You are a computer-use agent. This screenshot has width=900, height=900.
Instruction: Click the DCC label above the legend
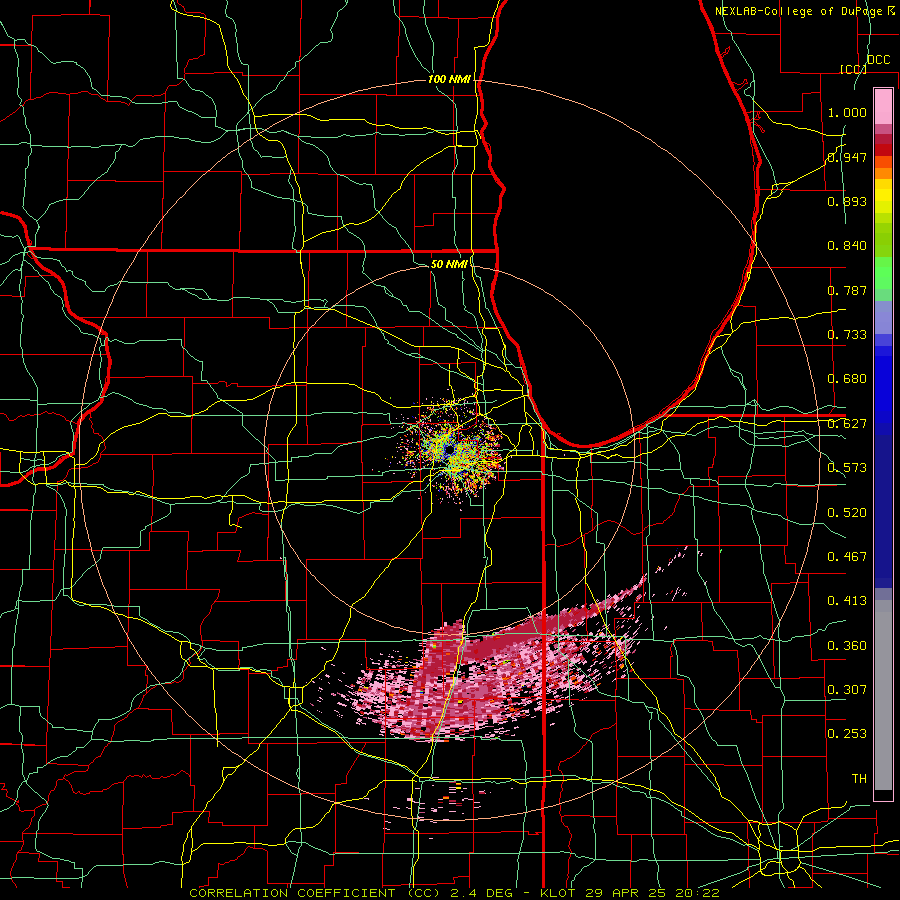click(878, 59)
